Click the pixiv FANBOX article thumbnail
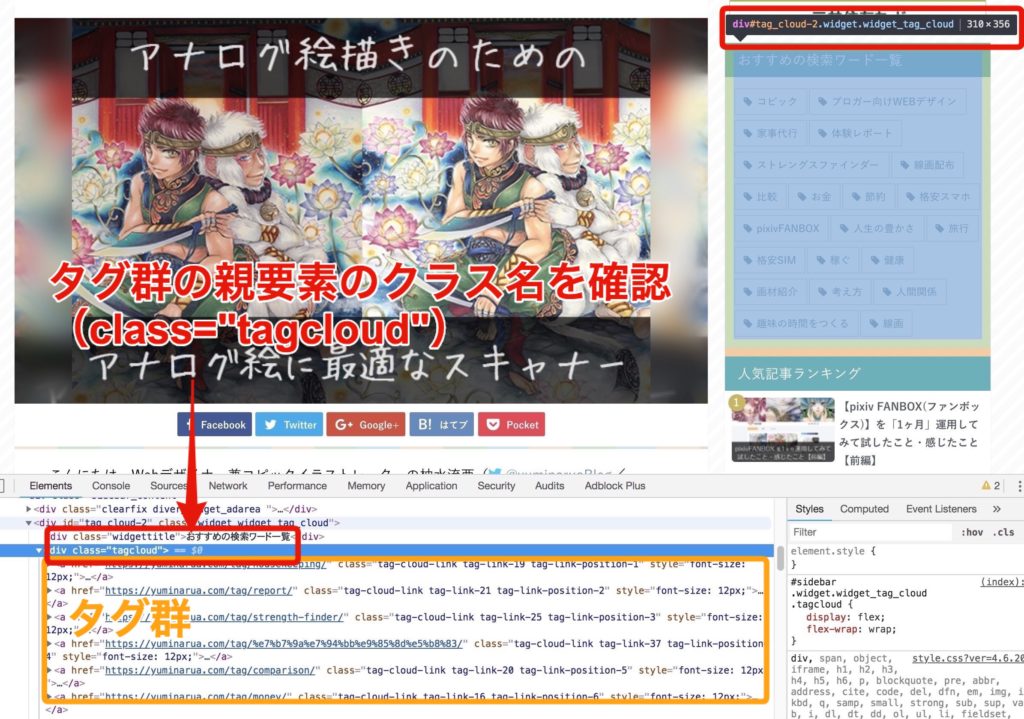The image size is (1024, 719). [782, 430]
